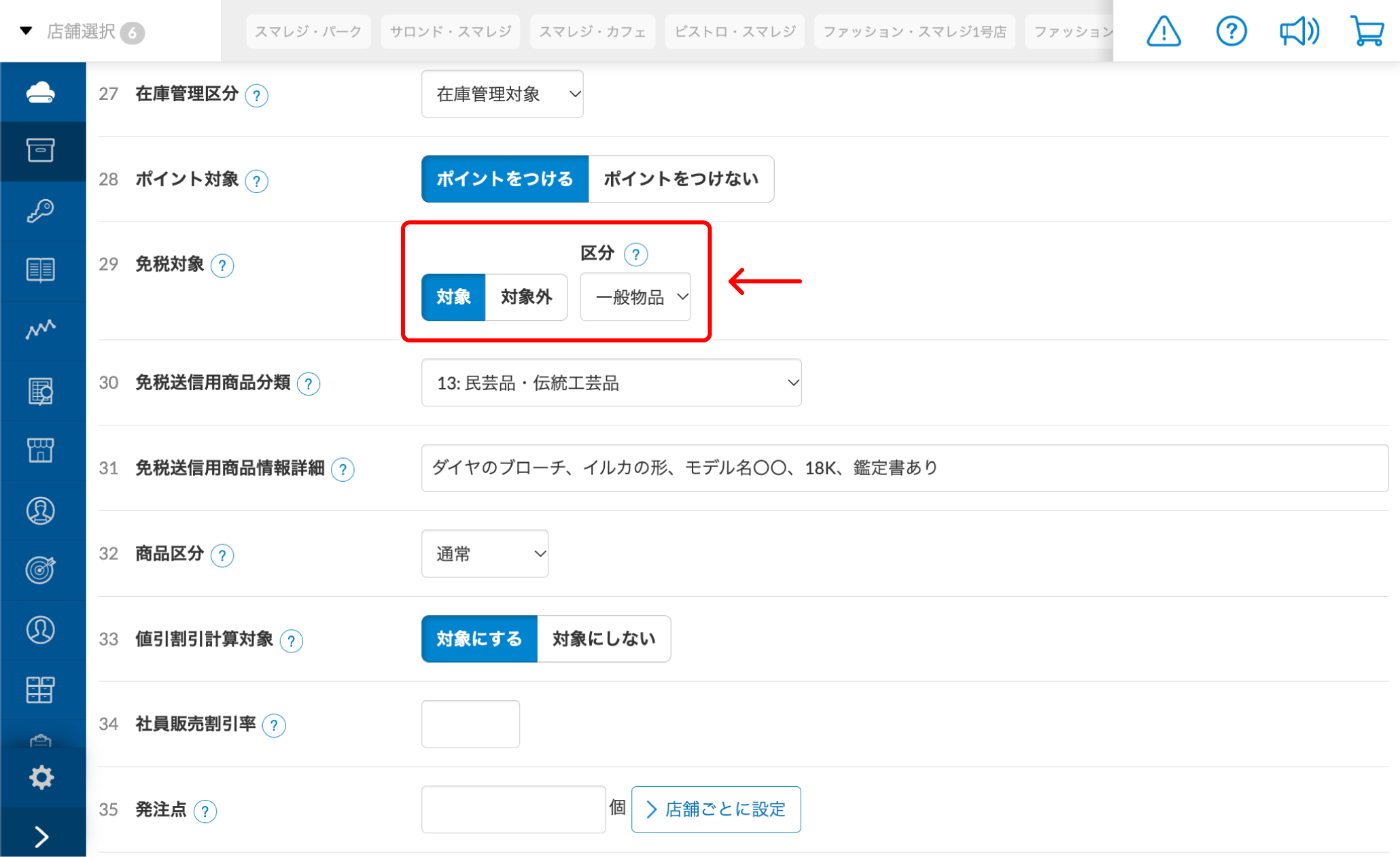Screen dimensions: 1400x857
Task: Choose 対象にする for 値引割引計算対象
Action: (x=479, y=639)
